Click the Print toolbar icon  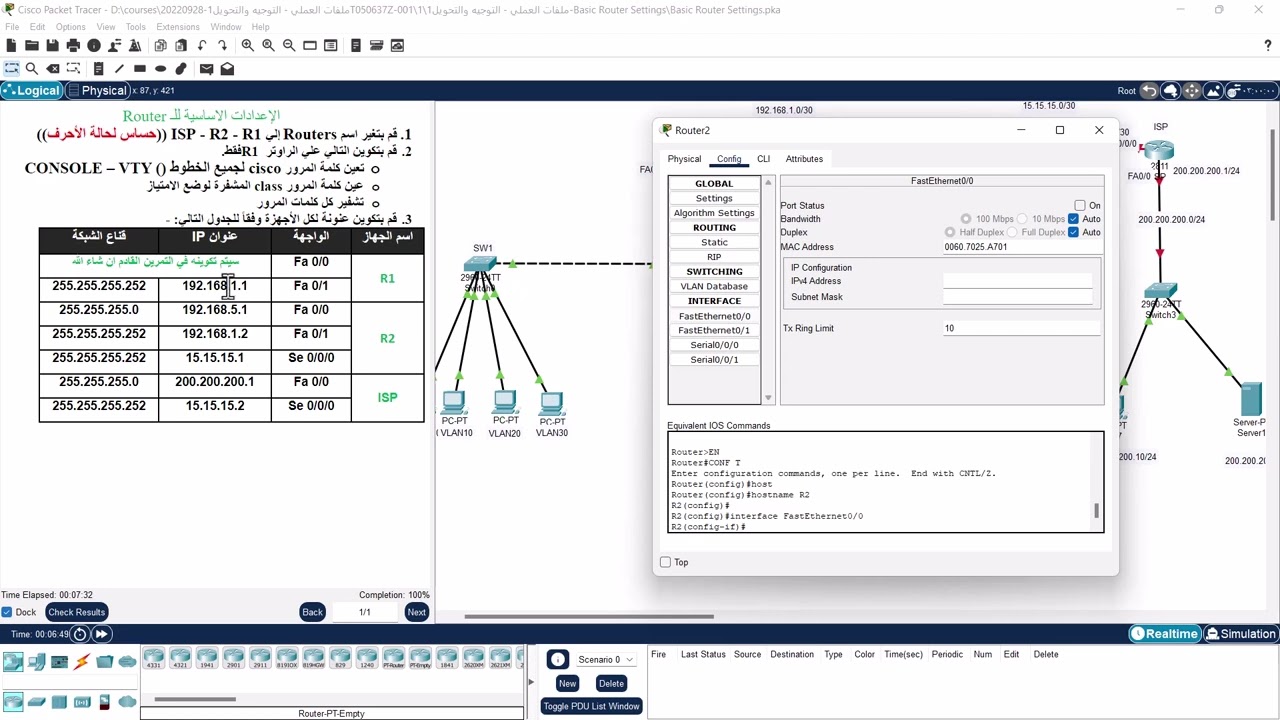coord(73,45)
